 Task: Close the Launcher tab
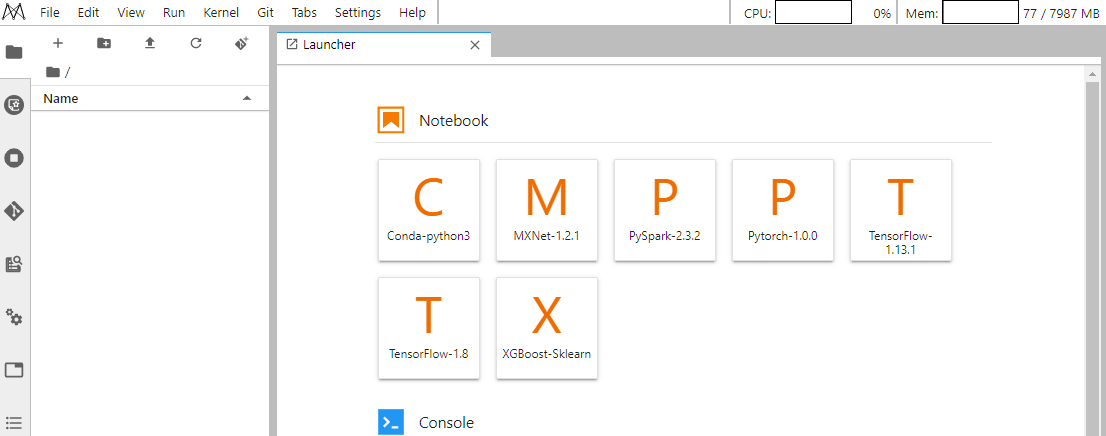[x=475, y=45]
